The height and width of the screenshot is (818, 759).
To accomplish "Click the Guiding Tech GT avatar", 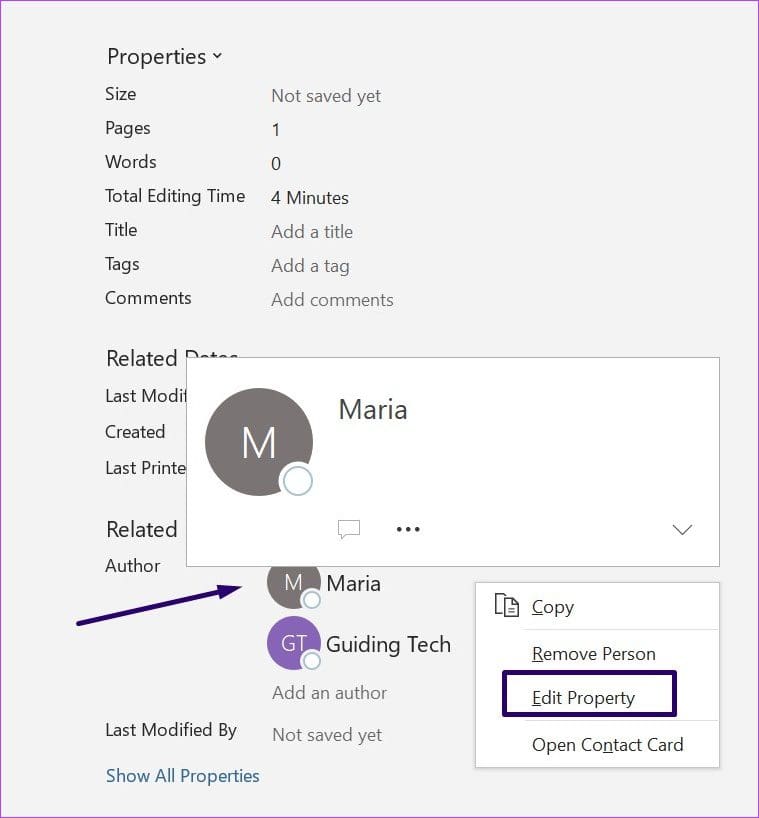I will click(x=293, y=643).
